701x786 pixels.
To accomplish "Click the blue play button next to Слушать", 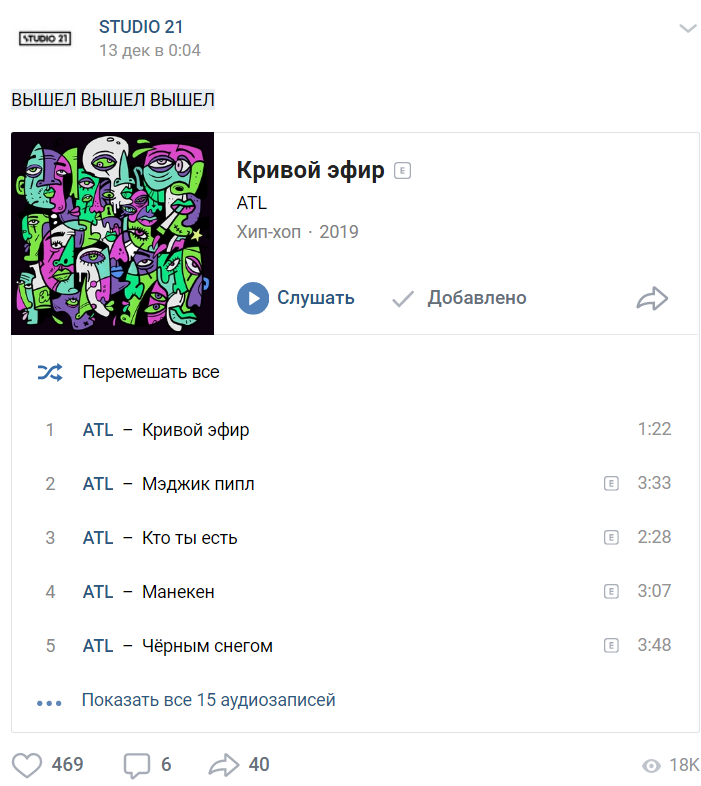I will click(253, 298).
